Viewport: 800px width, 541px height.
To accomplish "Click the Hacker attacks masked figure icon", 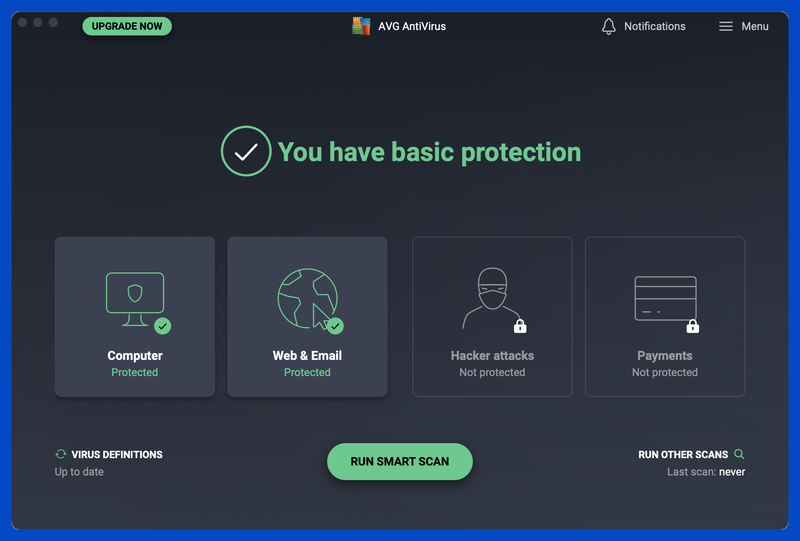I will coord(491,298).
